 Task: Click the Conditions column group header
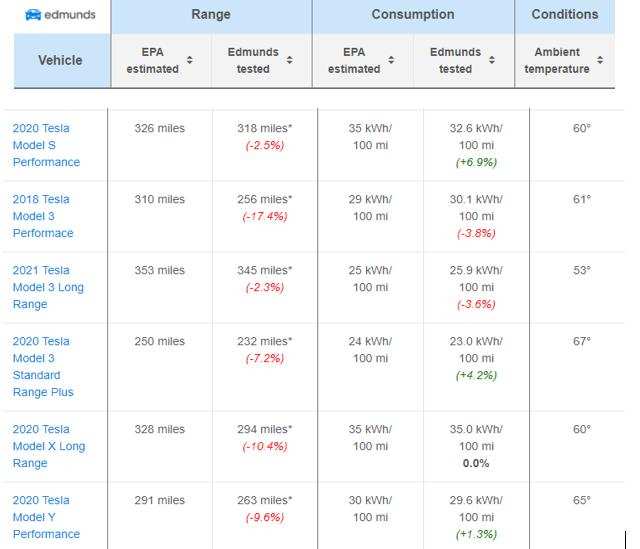click(564, 15)
